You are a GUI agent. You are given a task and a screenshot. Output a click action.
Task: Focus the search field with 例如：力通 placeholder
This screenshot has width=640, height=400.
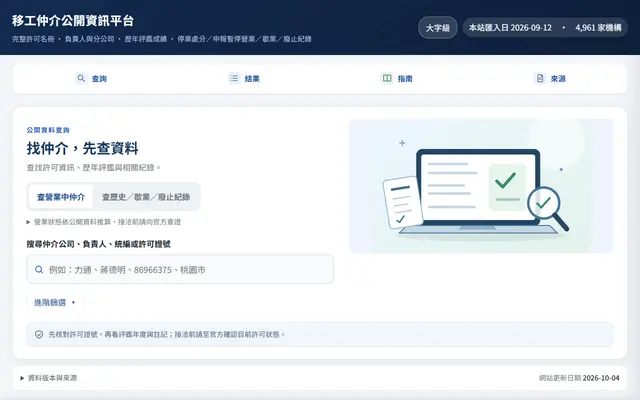tap(180, 269)
